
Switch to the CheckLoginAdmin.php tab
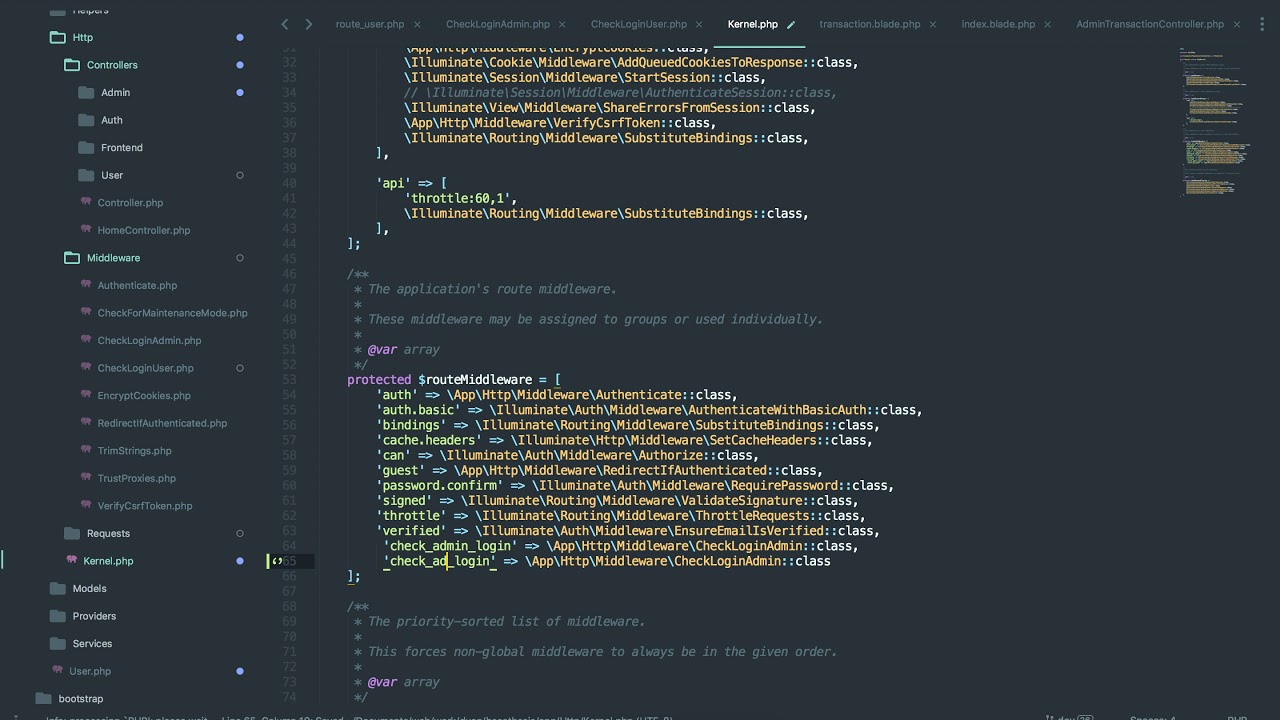(x=497, y=24)
